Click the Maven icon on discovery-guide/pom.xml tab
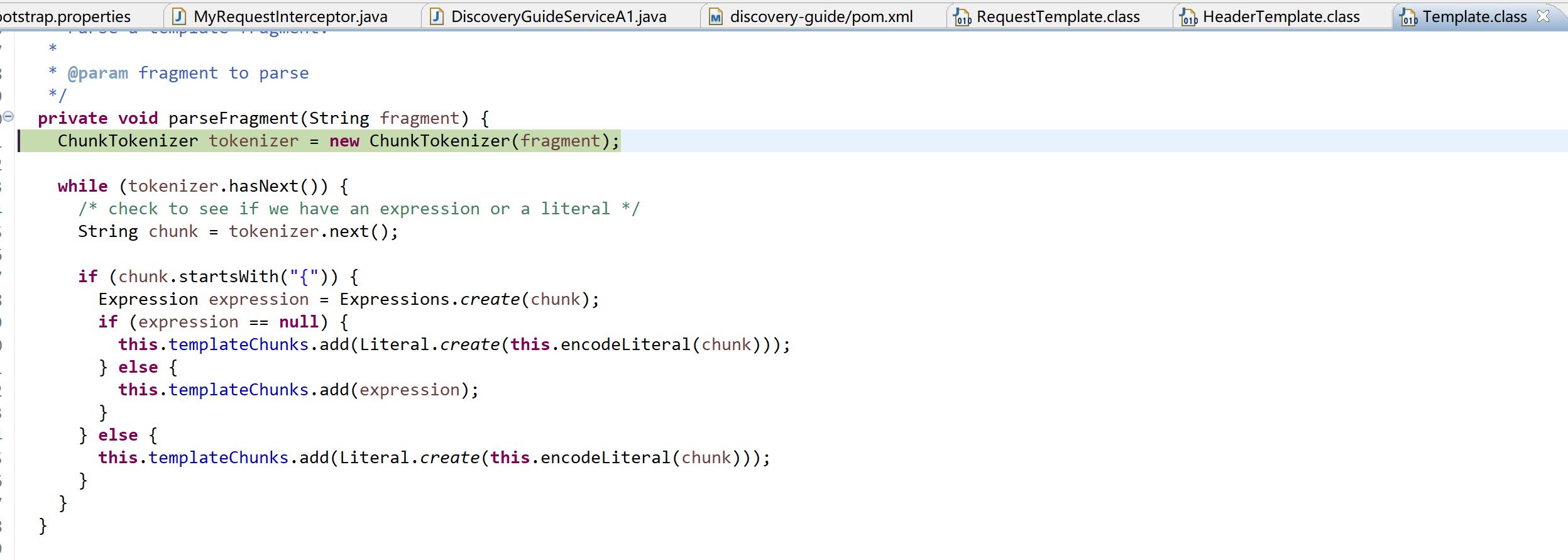 pos(716,17)
